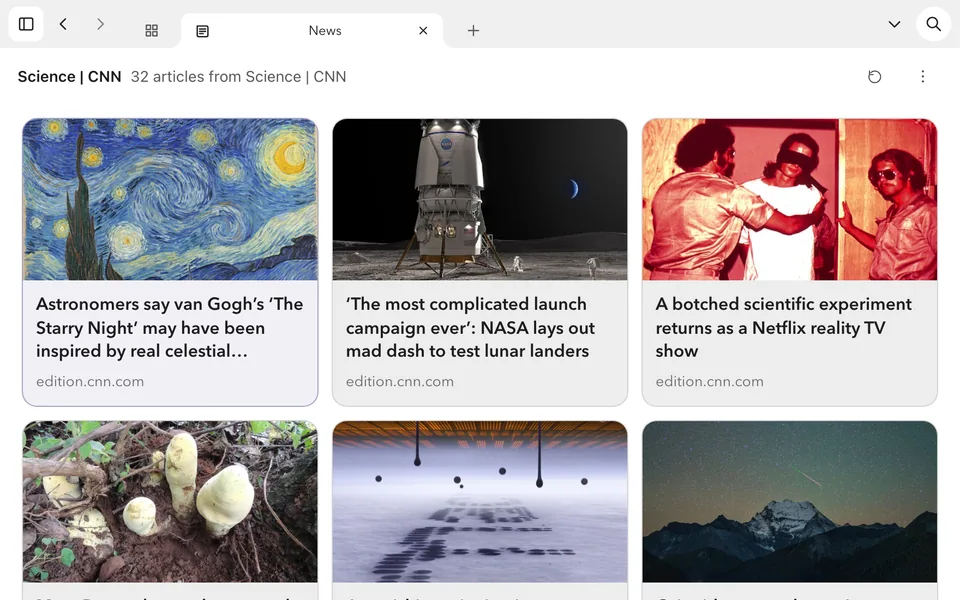Expand the tab list chevron
This screenshot has width=960, height=600.
coord(894,24)
